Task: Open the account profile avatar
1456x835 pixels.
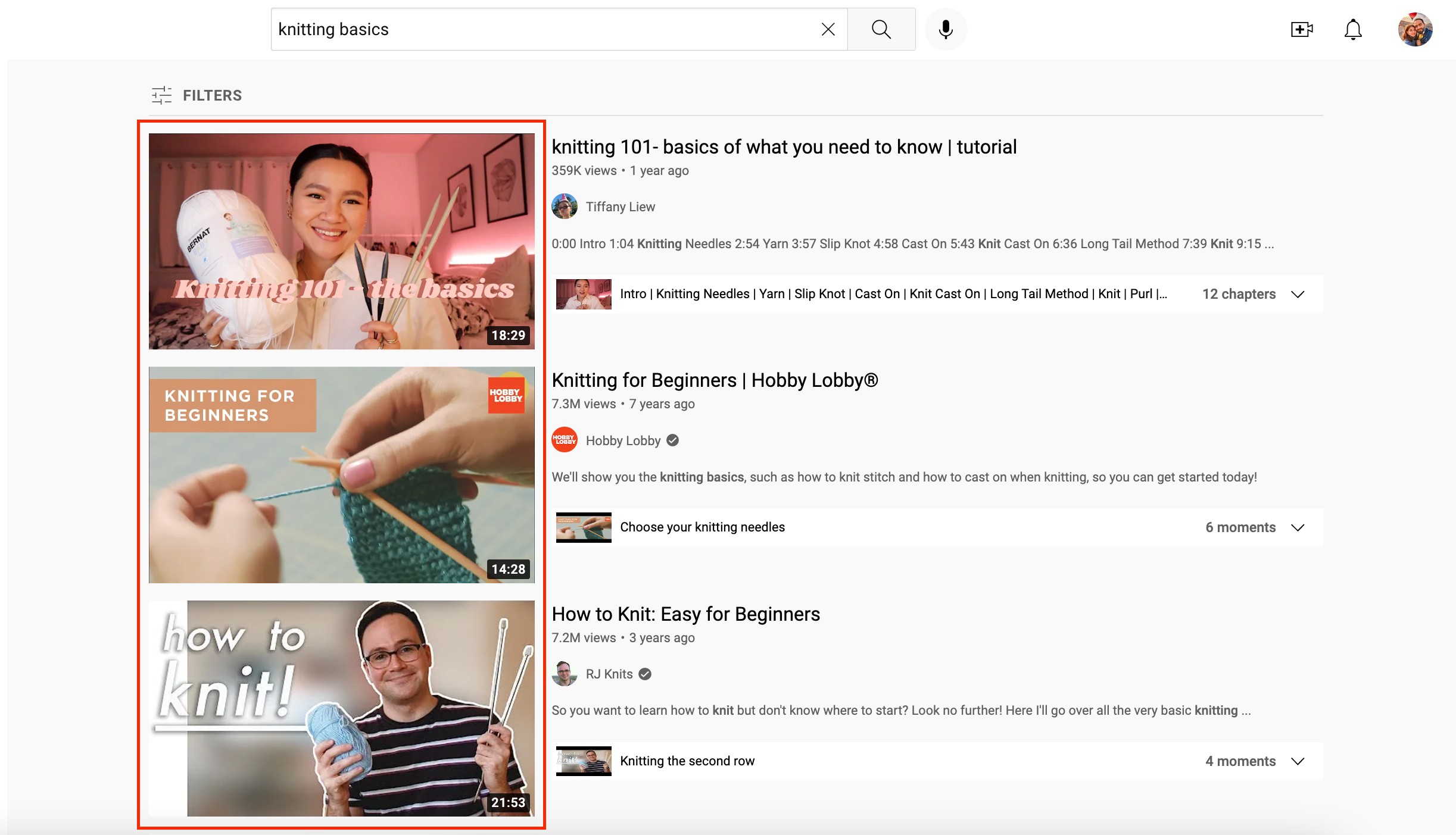Action: click(x=1415, y=29)
